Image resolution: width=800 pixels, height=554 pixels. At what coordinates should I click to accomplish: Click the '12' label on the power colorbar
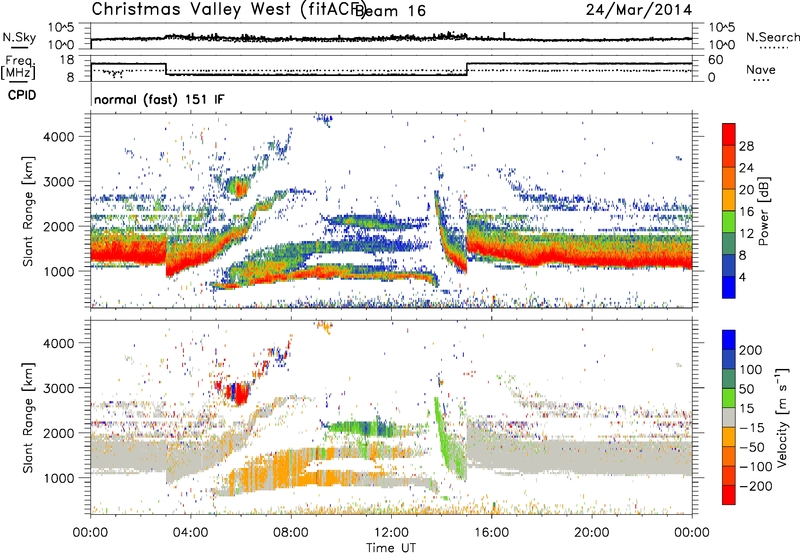[746, 234]
